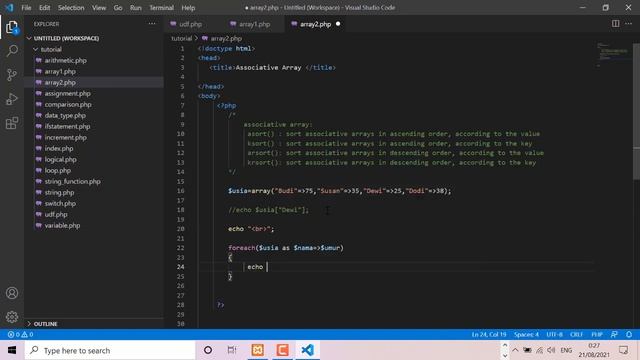Click Visual Studio Code taskbar icon
This screenshot has width=640, height=360.
[307, 350]
